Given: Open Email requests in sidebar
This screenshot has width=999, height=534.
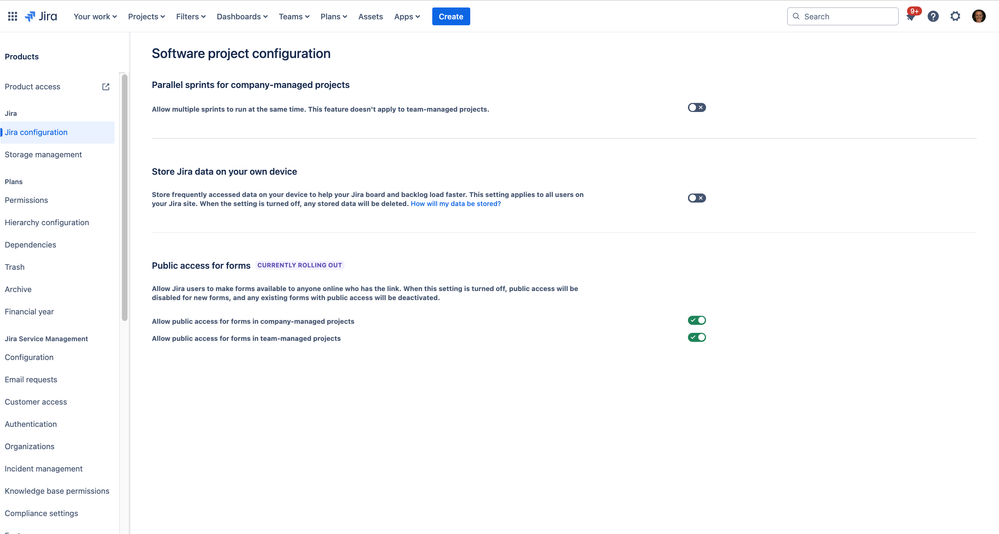Looking at the screenshot, I should [31, 380].
